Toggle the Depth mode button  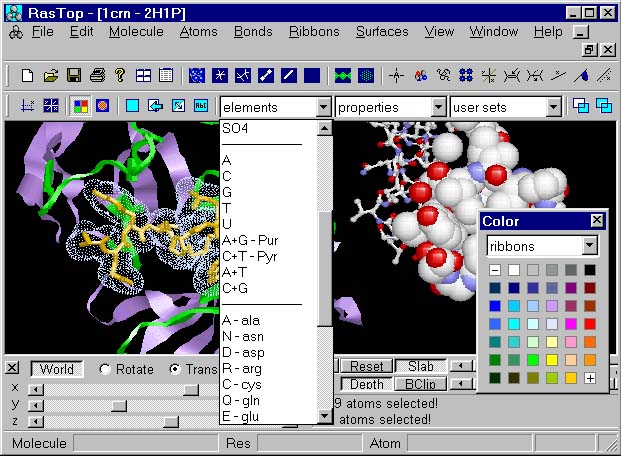[367, 384]
